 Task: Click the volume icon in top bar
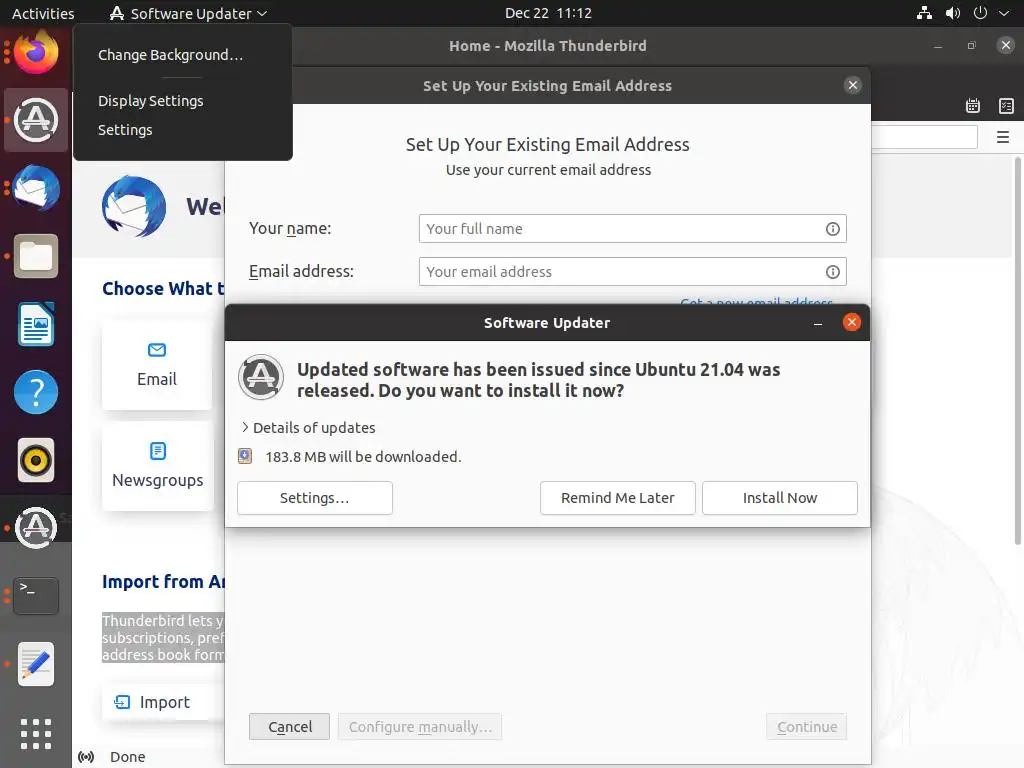click(953, 13)
